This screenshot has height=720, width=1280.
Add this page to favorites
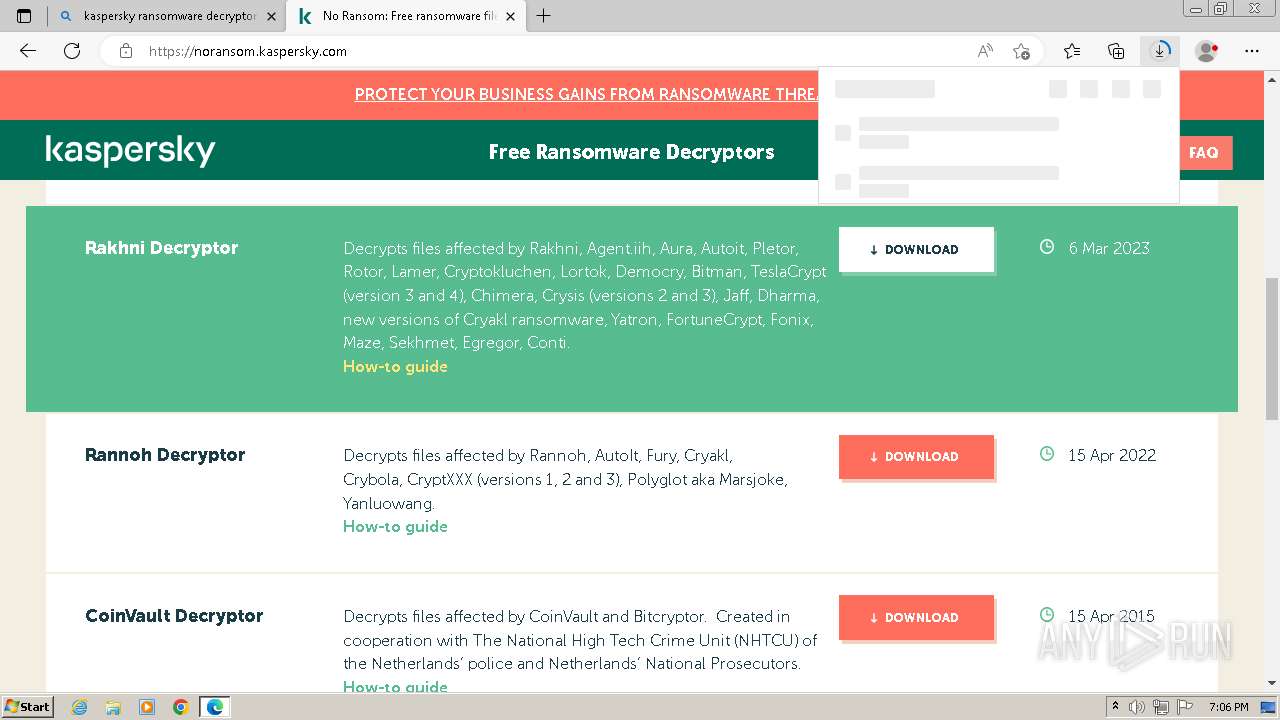click(x=1021, y=51)
